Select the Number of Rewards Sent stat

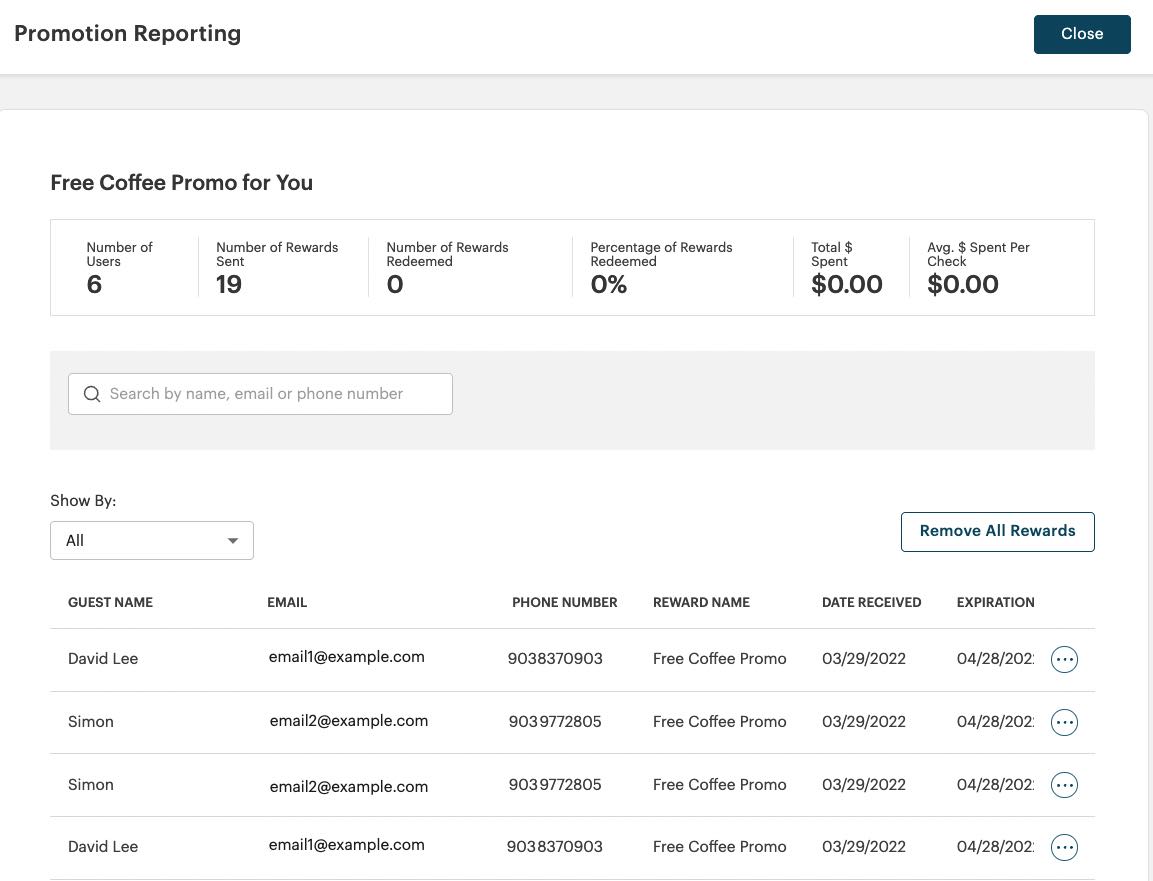tap(277, 268)
